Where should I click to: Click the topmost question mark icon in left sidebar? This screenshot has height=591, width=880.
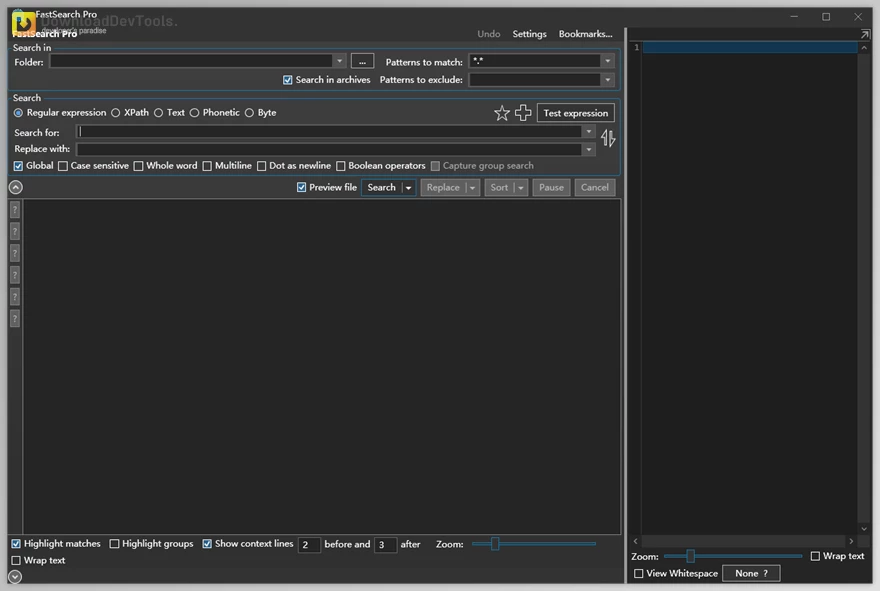pyautogui.click(x=14, y=209)
